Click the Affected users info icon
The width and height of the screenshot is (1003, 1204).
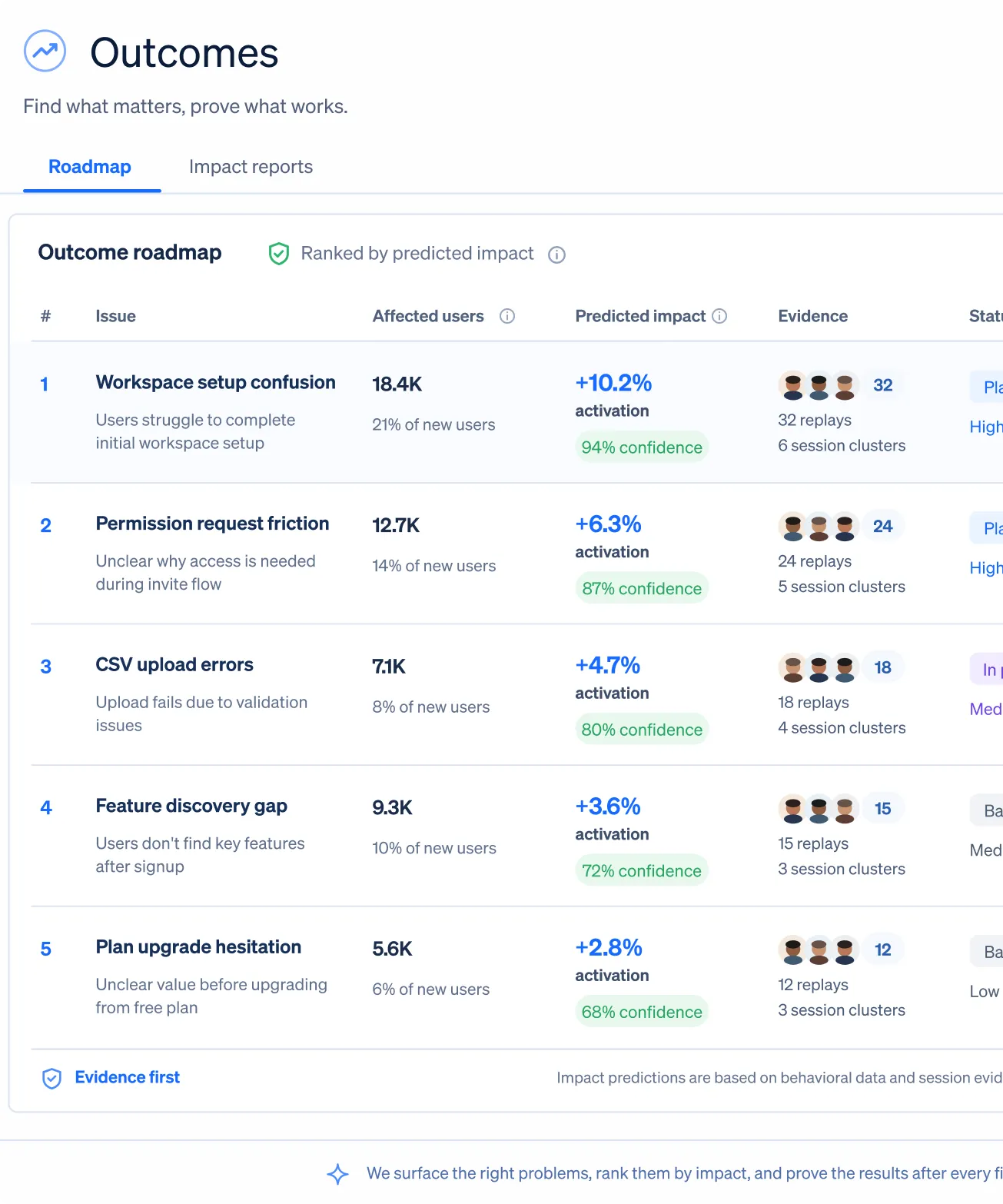point(507,316)
